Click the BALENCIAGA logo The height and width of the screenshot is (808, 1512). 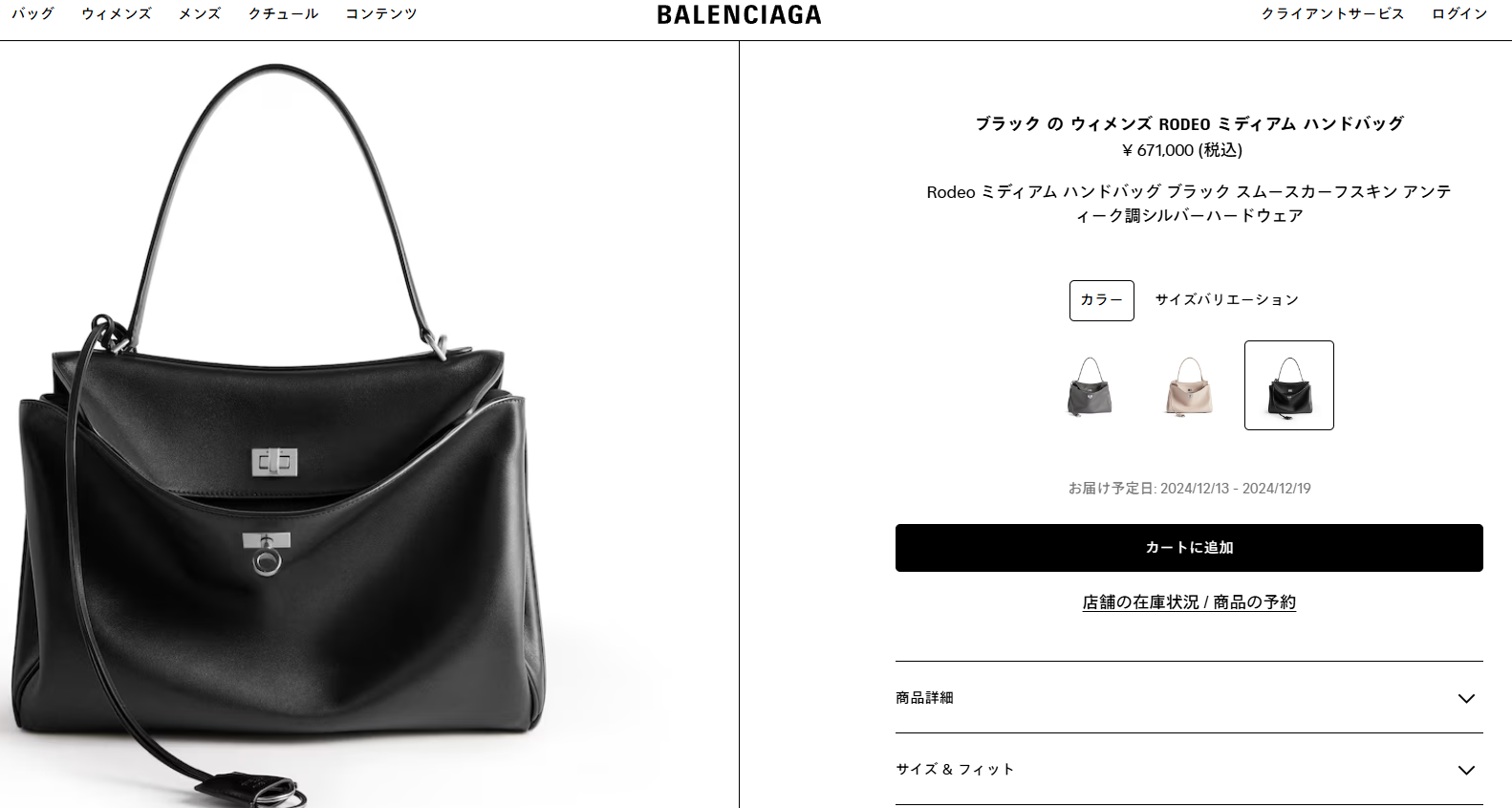[739, 14]
